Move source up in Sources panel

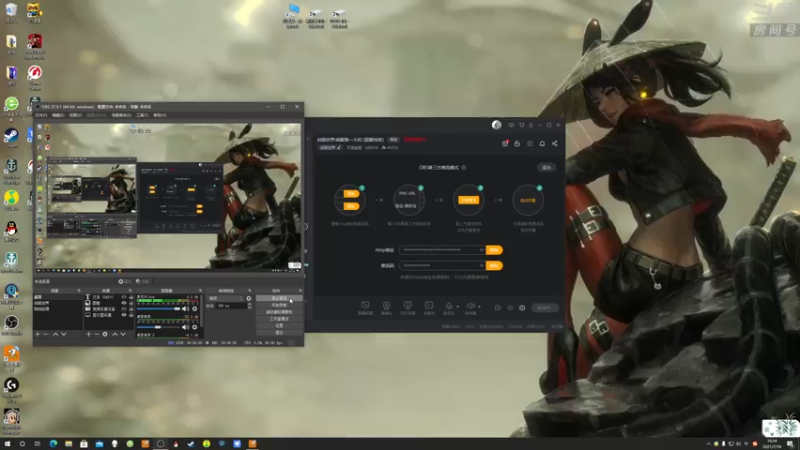pos(115,334)
